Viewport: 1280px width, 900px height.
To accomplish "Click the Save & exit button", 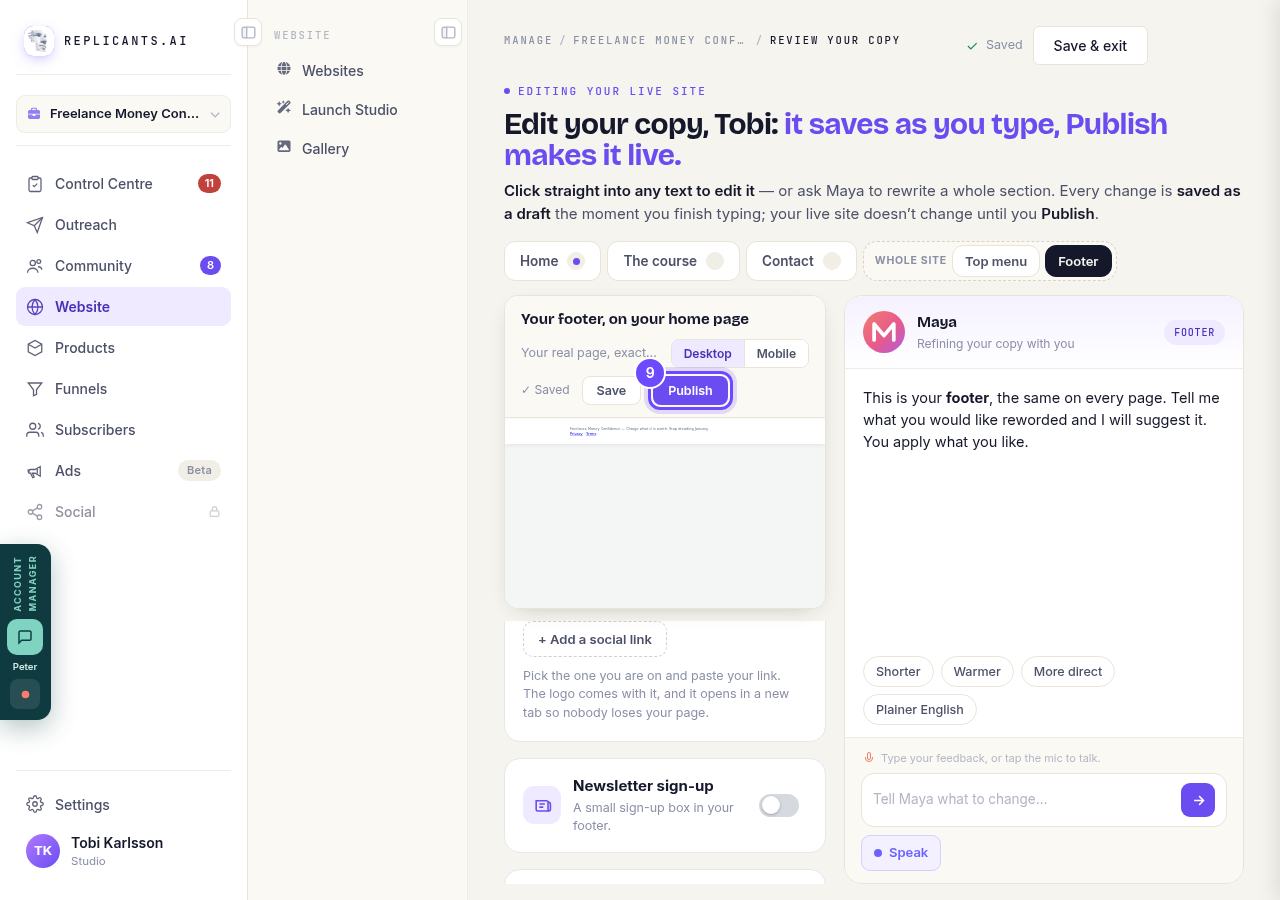I will point(1090,46).
